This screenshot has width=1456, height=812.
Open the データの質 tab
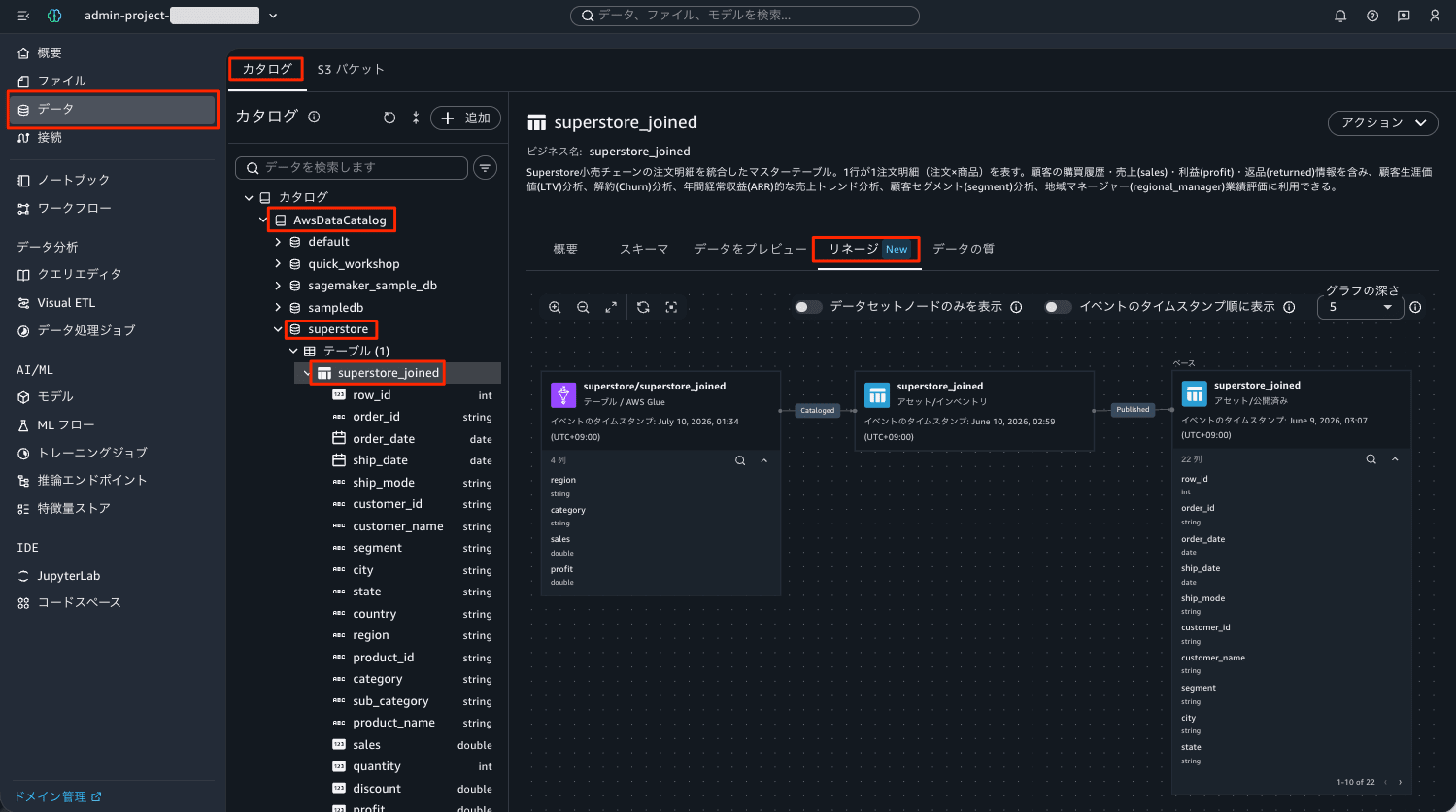(x=964, y=250)
